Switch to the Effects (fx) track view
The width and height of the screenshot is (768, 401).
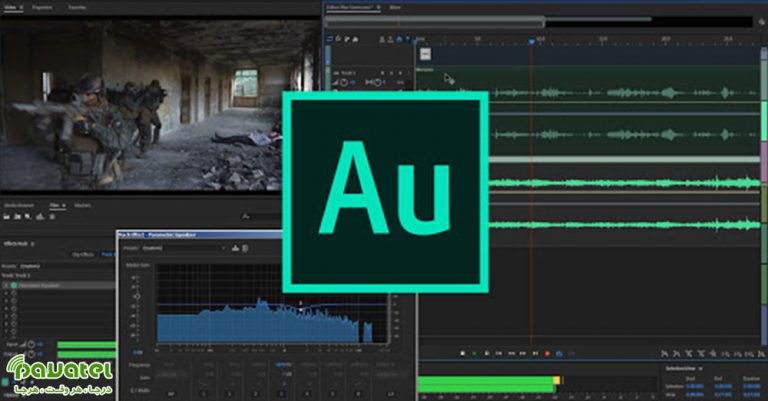point(338,39)
